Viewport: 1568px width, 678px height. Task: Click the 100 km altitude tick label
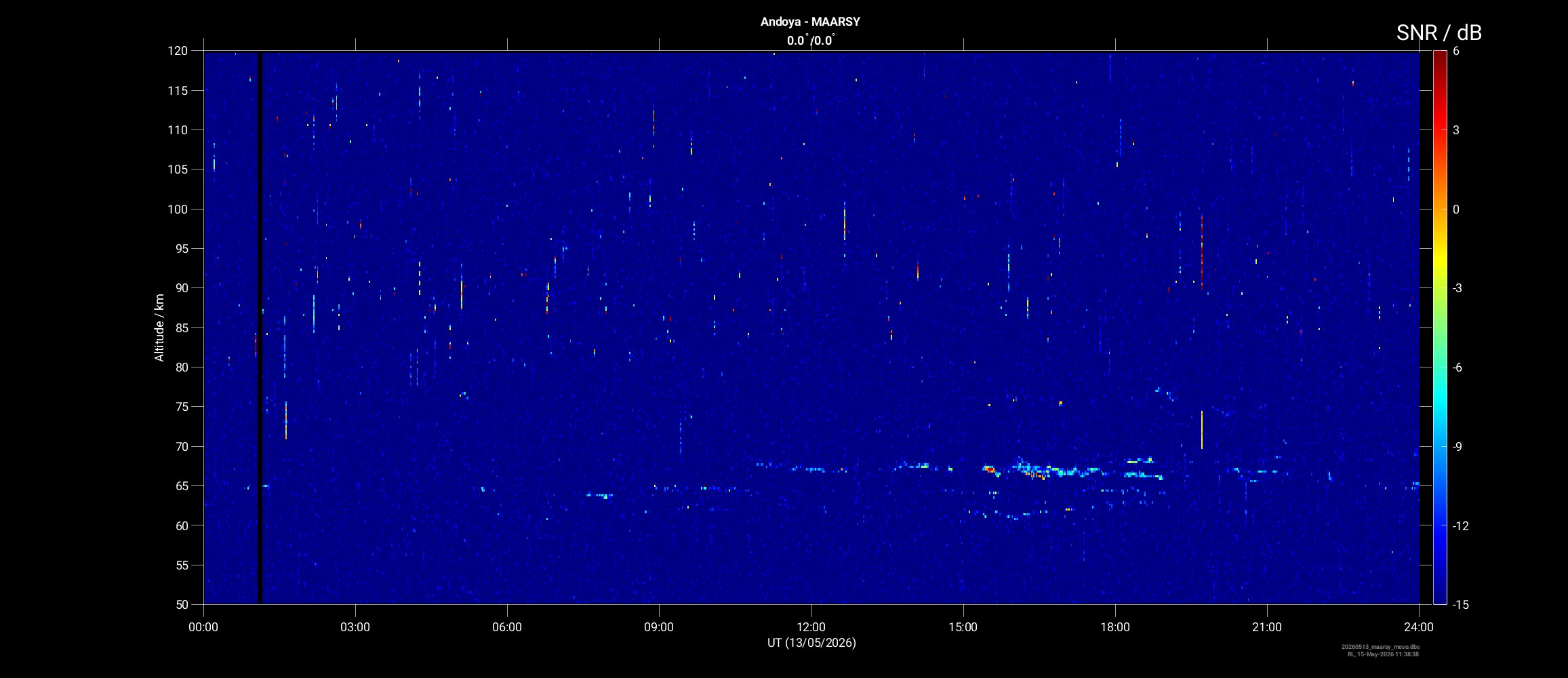tap(178, 209)
